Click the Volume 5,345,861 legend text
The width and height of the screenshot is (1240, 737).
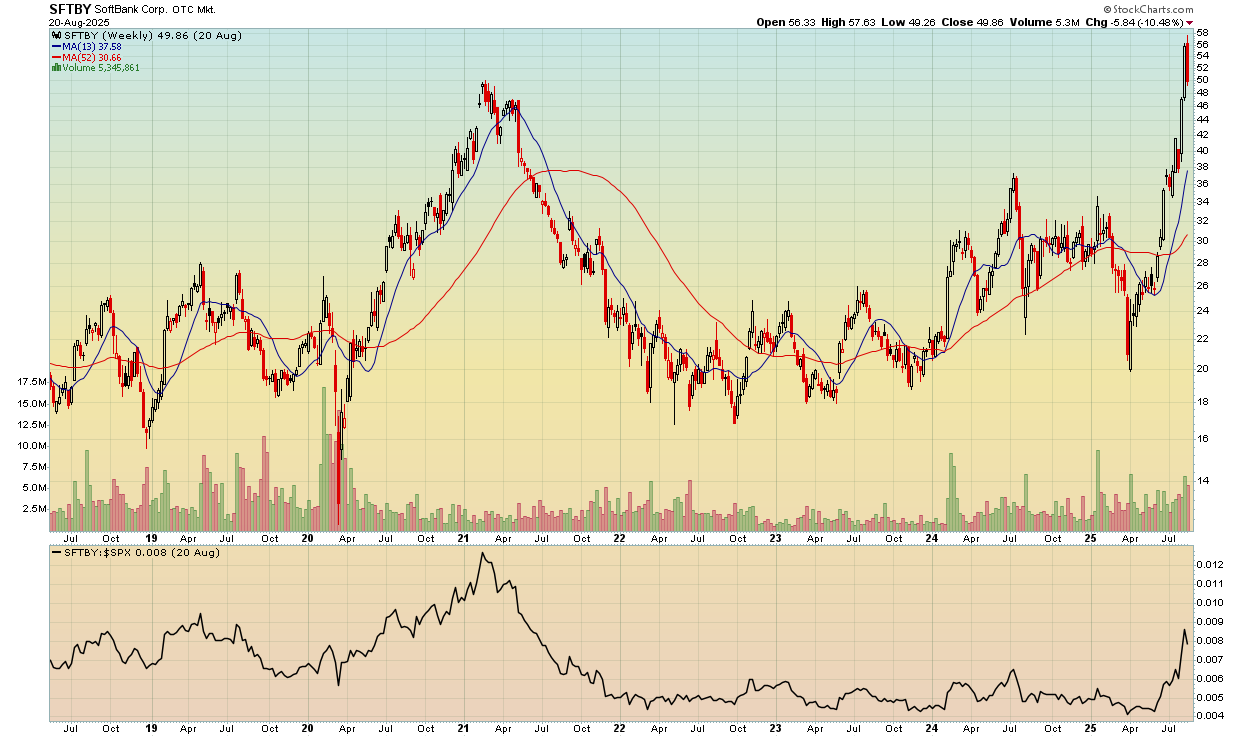pyautogui.click(x=100, y=68)
